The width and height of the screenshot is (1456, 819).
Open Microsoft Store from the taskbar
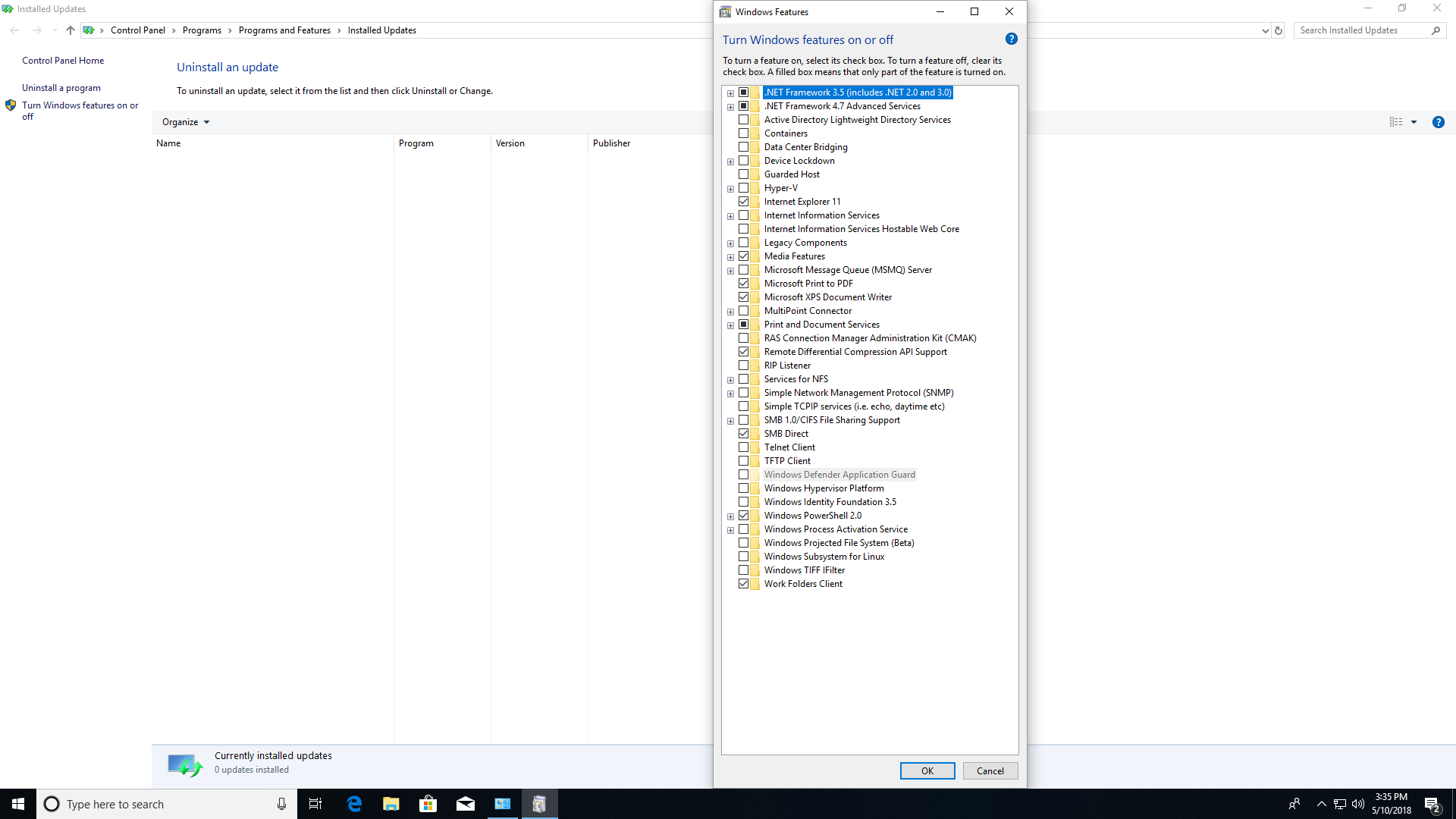pyautogui.click(x=428, y=804)
